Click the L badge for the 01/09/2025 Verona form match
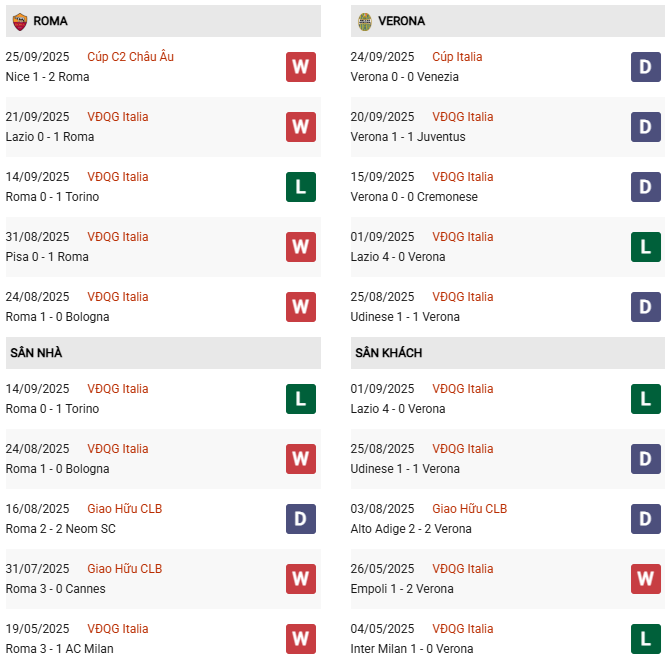This screenshot has height=664, width=672. (646, 247)
